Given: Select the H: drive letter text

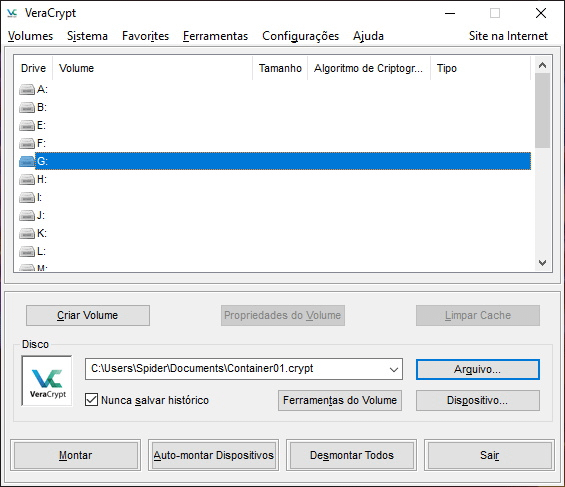Looking at the screenshot, I should point(42,179).
